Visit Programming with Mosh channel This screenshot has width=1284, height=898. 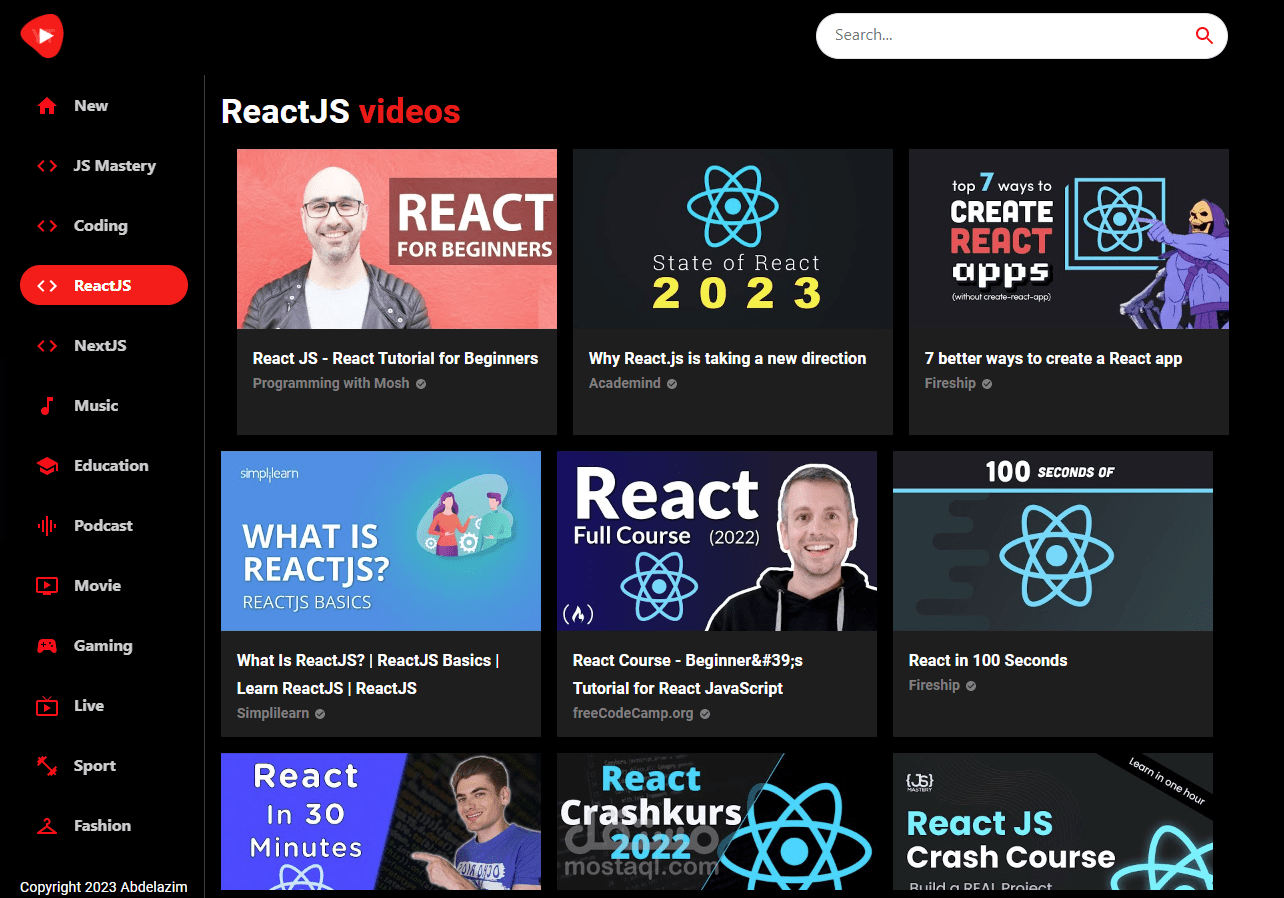click(x=331, y=384)
